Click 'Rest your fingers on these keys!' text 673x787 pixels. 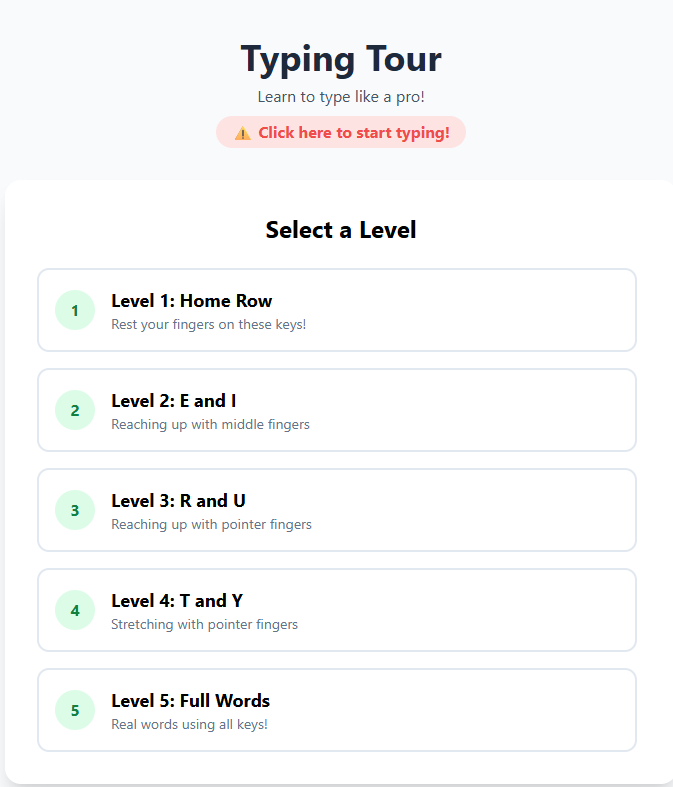(x=209, y=325)
